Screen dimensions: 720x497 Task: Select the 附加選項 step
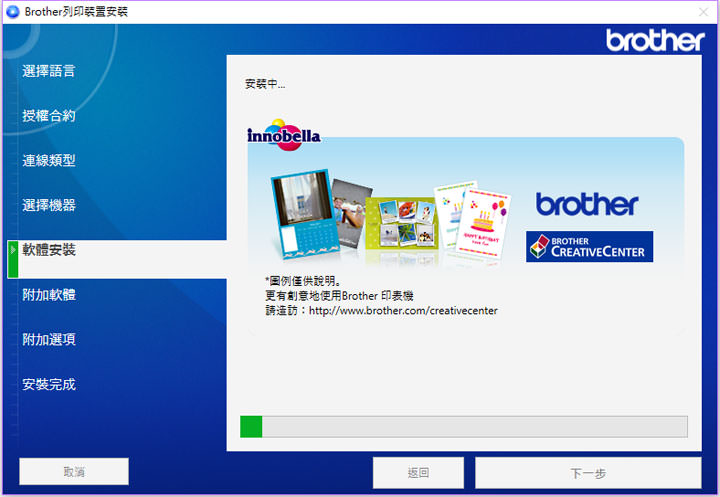pos(49,339)
